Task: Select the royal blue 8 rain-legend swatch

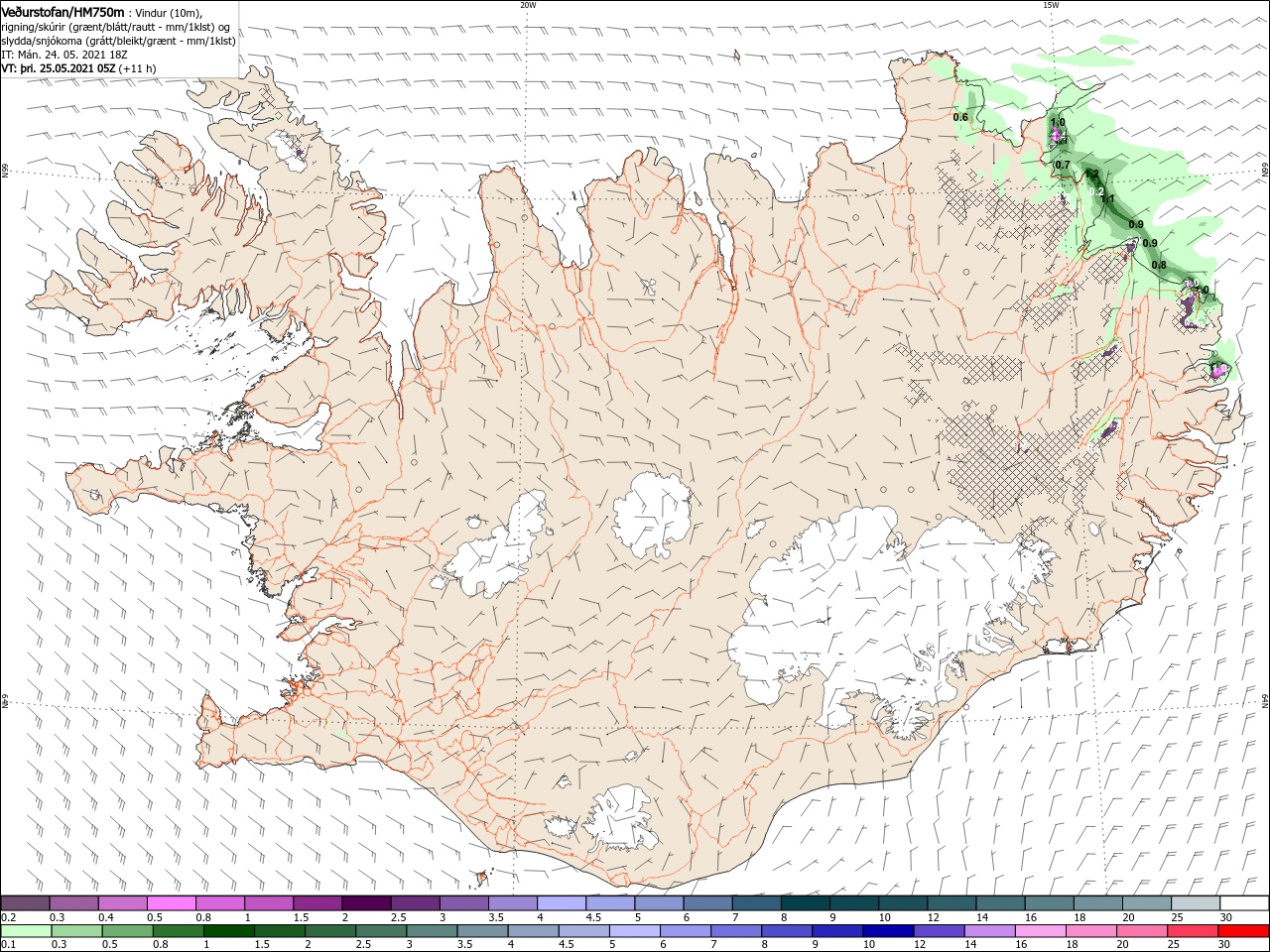Action: (786, 931)
